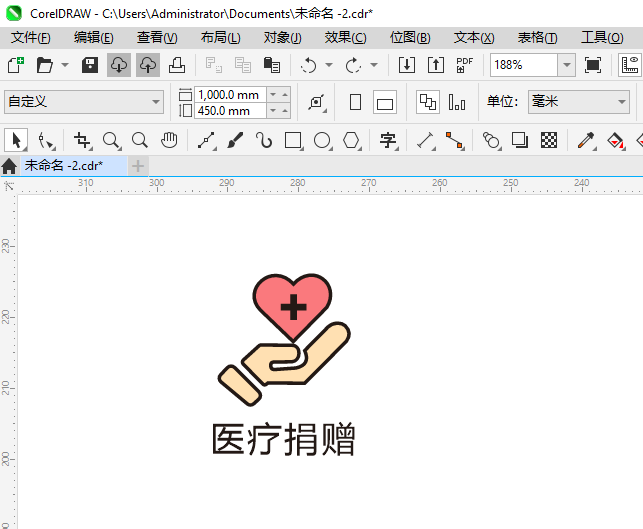The width and height of the screenshot is (643, 529).
Task: Open the 表格(T) menu
Action: [x=538, y=38]
